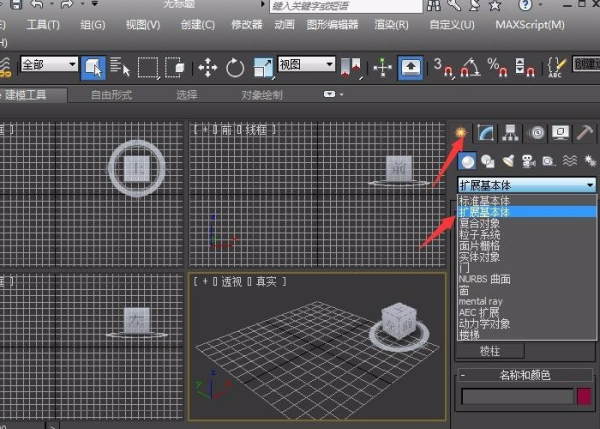Switch to the 自由形式 ribbon tab
The width and height of the screenshot is (600, 429).
point(111,95)
